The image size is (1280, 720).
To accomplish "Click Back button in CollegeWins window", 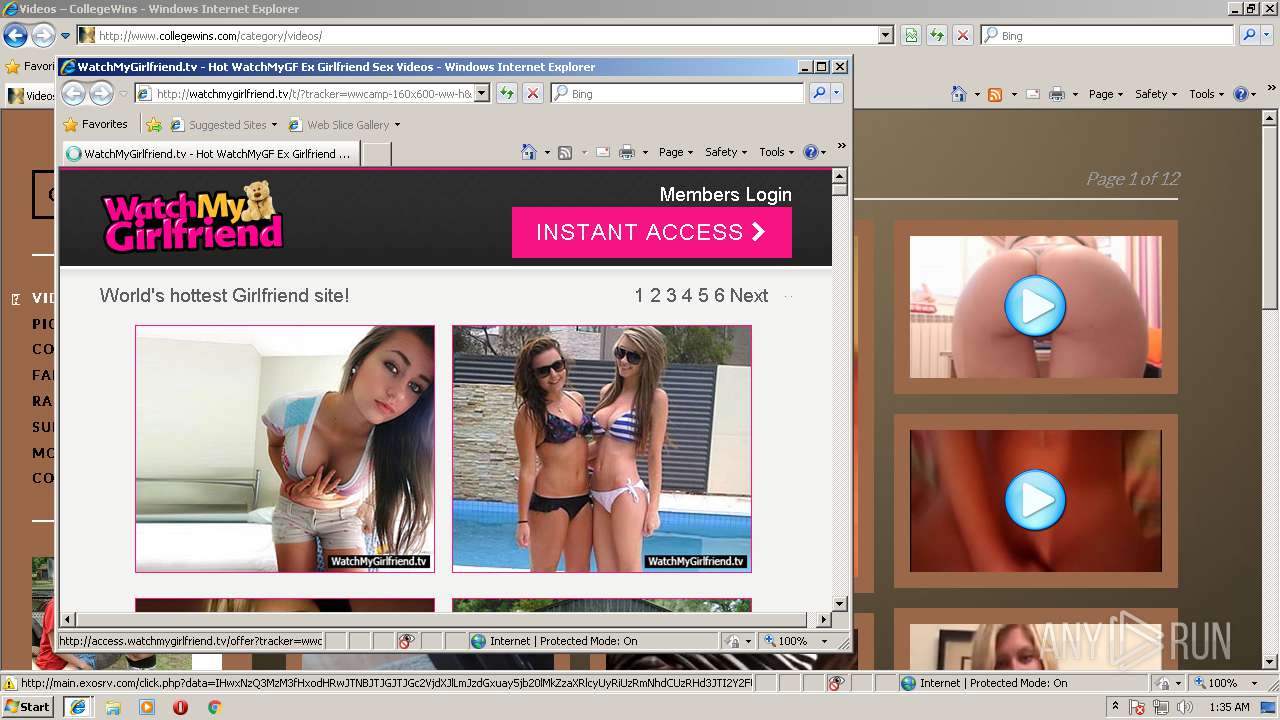I will pyautogui.click(x=15, y=36).
